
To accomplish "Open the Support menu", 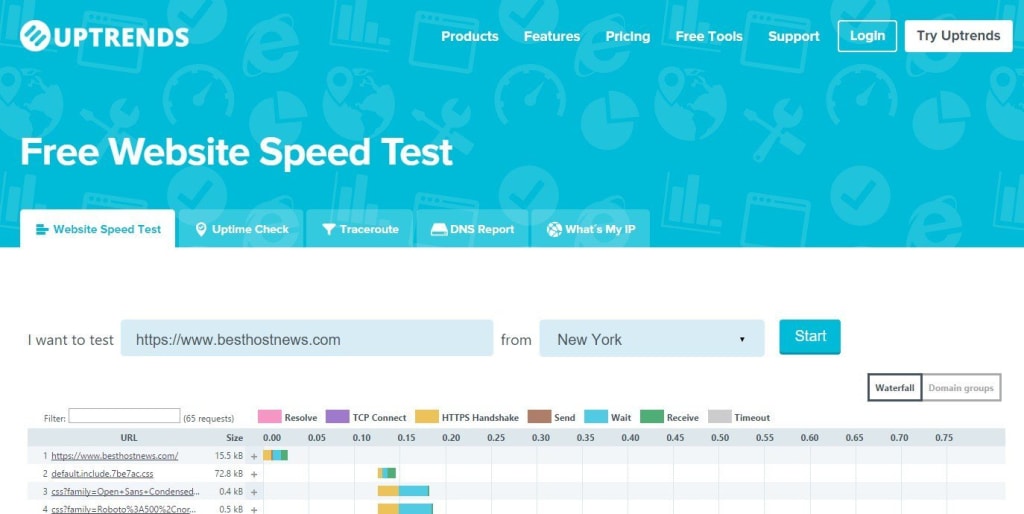I will tap(793, 37).
